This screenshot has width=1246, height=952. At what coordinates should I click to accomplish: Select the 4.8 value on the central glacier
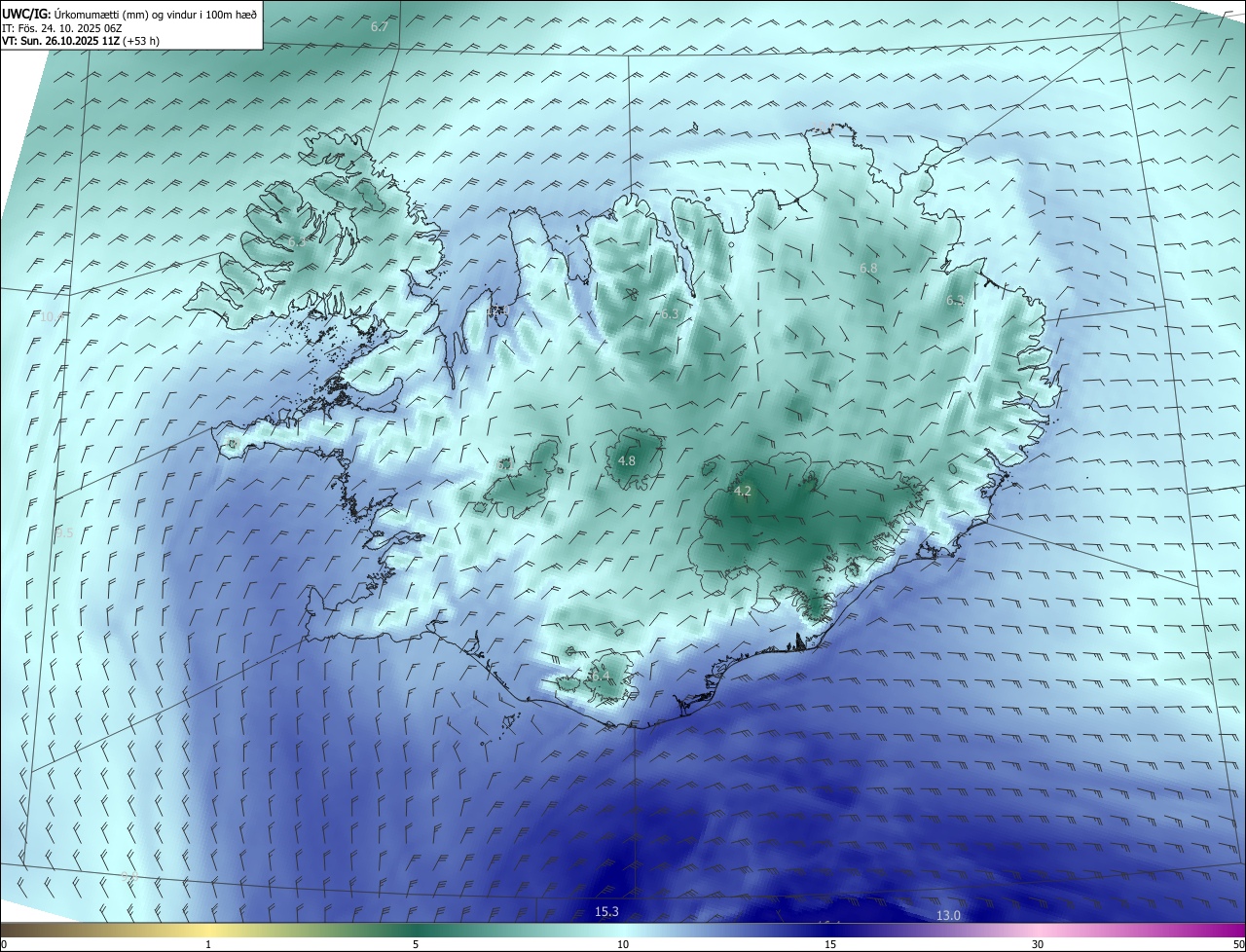tap(627, 460)
